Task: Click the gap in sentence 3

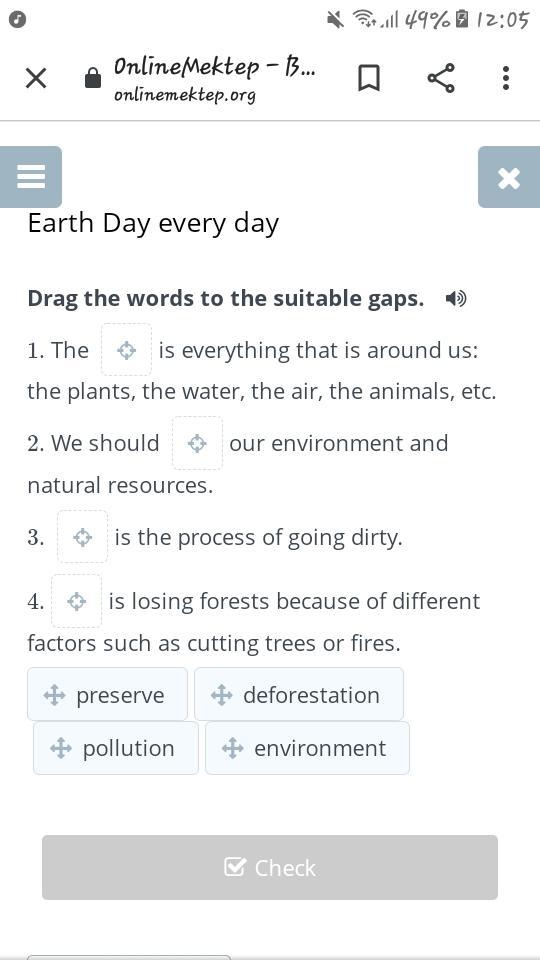Action: [x=82, y=537]
